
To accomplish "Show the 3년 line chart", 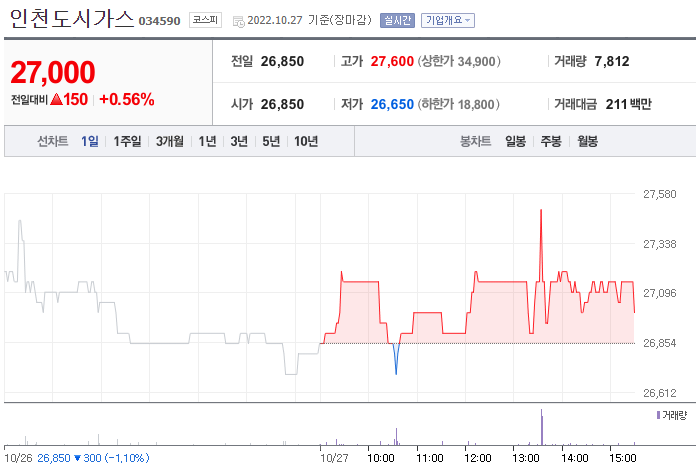I will pyautogui.click(x=239, y=141).
